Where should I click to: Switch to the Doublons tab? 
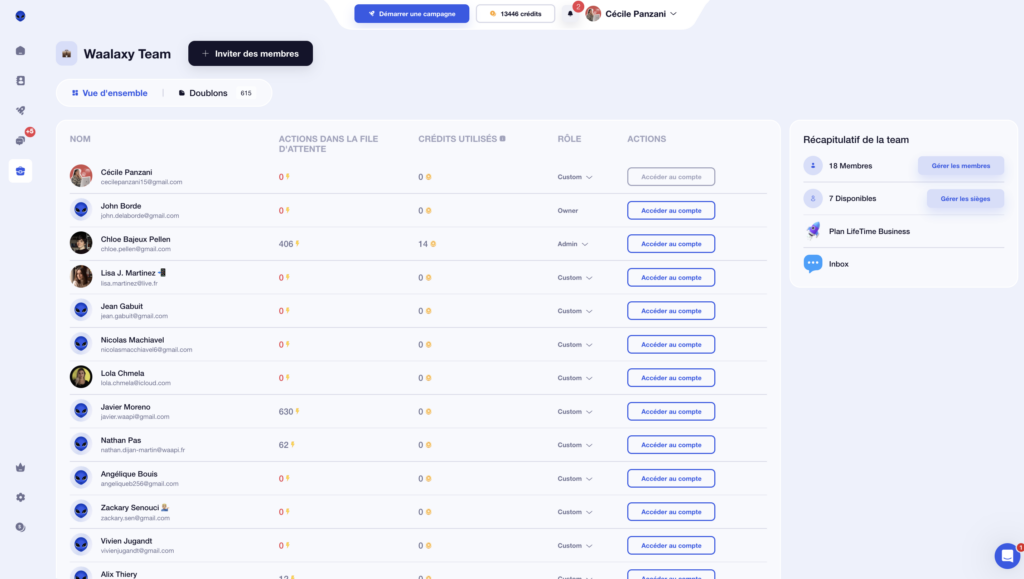click(x=208, y=93)
